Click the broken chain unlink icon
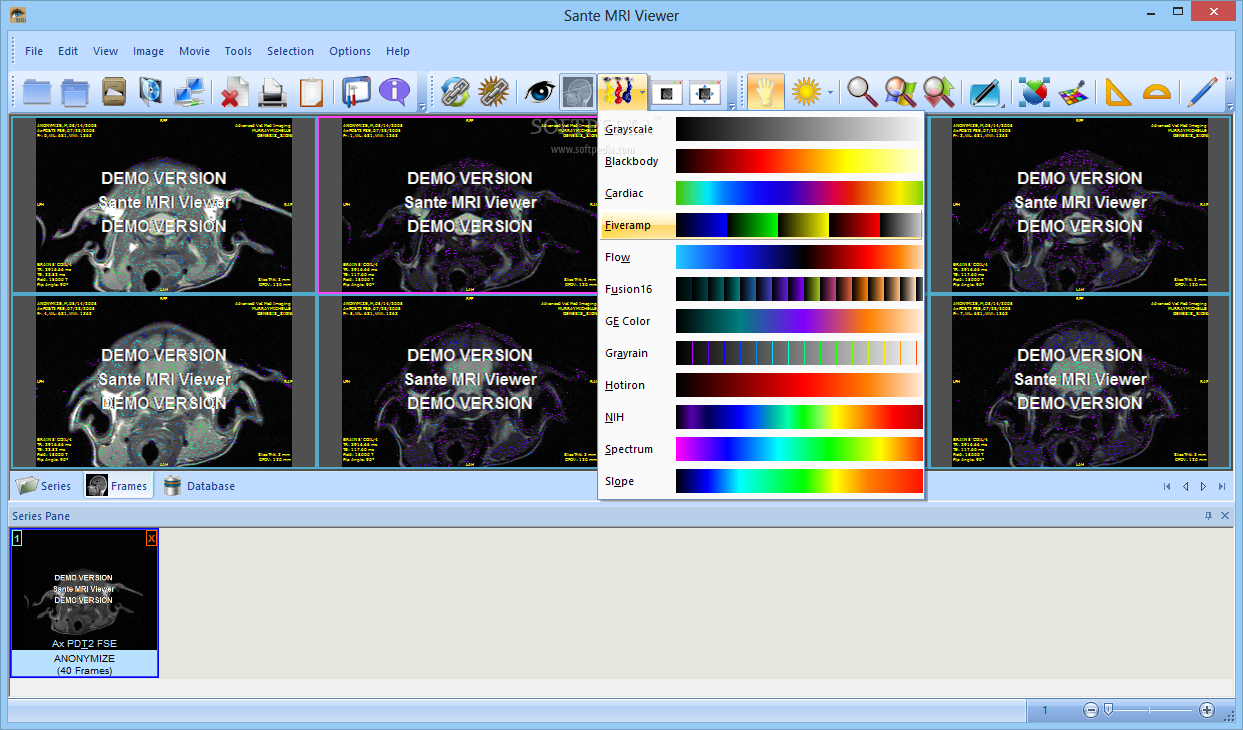The height and width of the screenshot is (730, 1243). point(493,92)
